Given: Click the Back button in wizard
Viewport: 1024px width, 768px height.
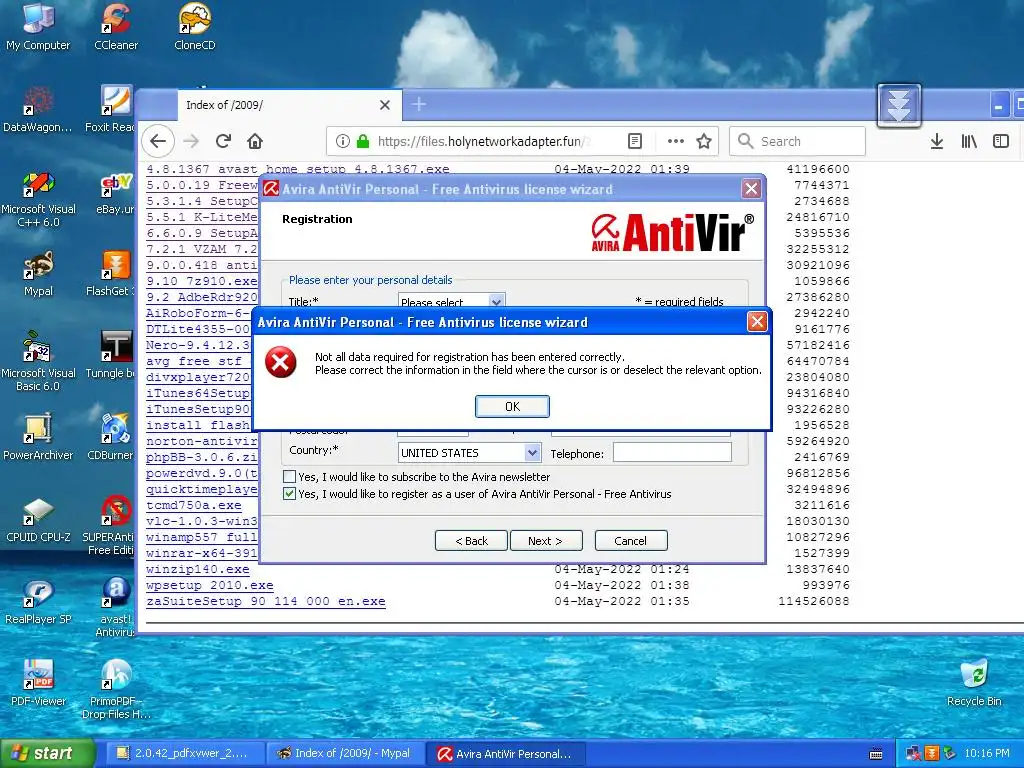Looking at the screenshot, I should (472, 541).
